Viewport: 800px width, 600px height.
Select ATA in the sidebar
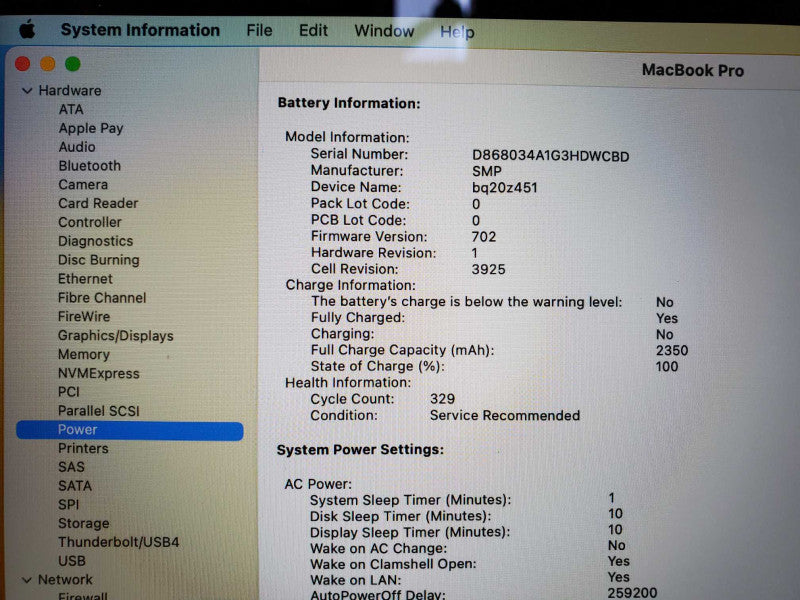pyautogui.click(x=71, y=110)
